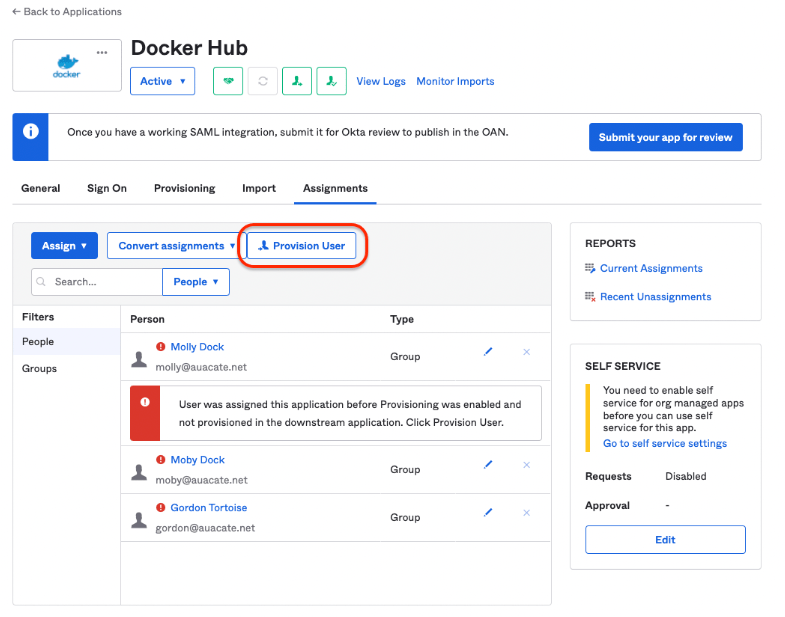Switch to the General tab
Screen dimensions: 785x617
[x=41, y=188]
